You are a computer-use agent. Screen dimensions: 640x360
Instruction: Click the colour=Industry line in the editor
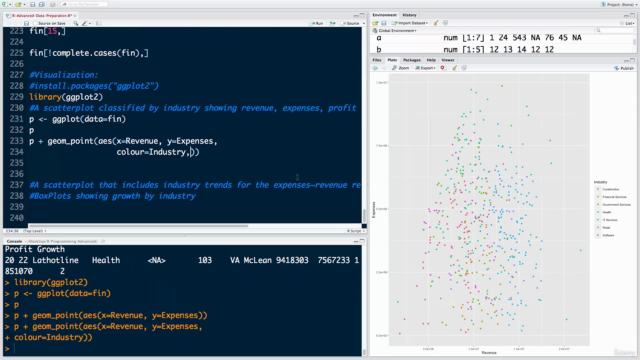158,152
